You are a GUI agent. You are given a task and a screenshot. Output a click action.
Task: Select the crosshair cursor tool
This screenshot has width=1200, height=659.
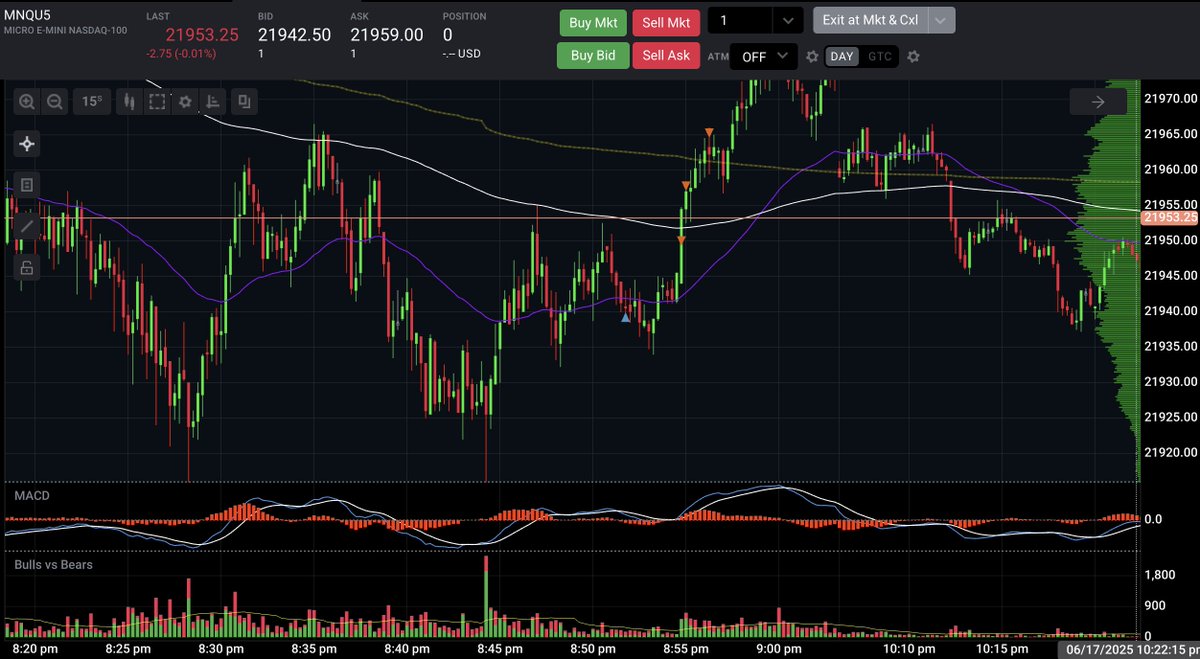(x=27, y=144)
